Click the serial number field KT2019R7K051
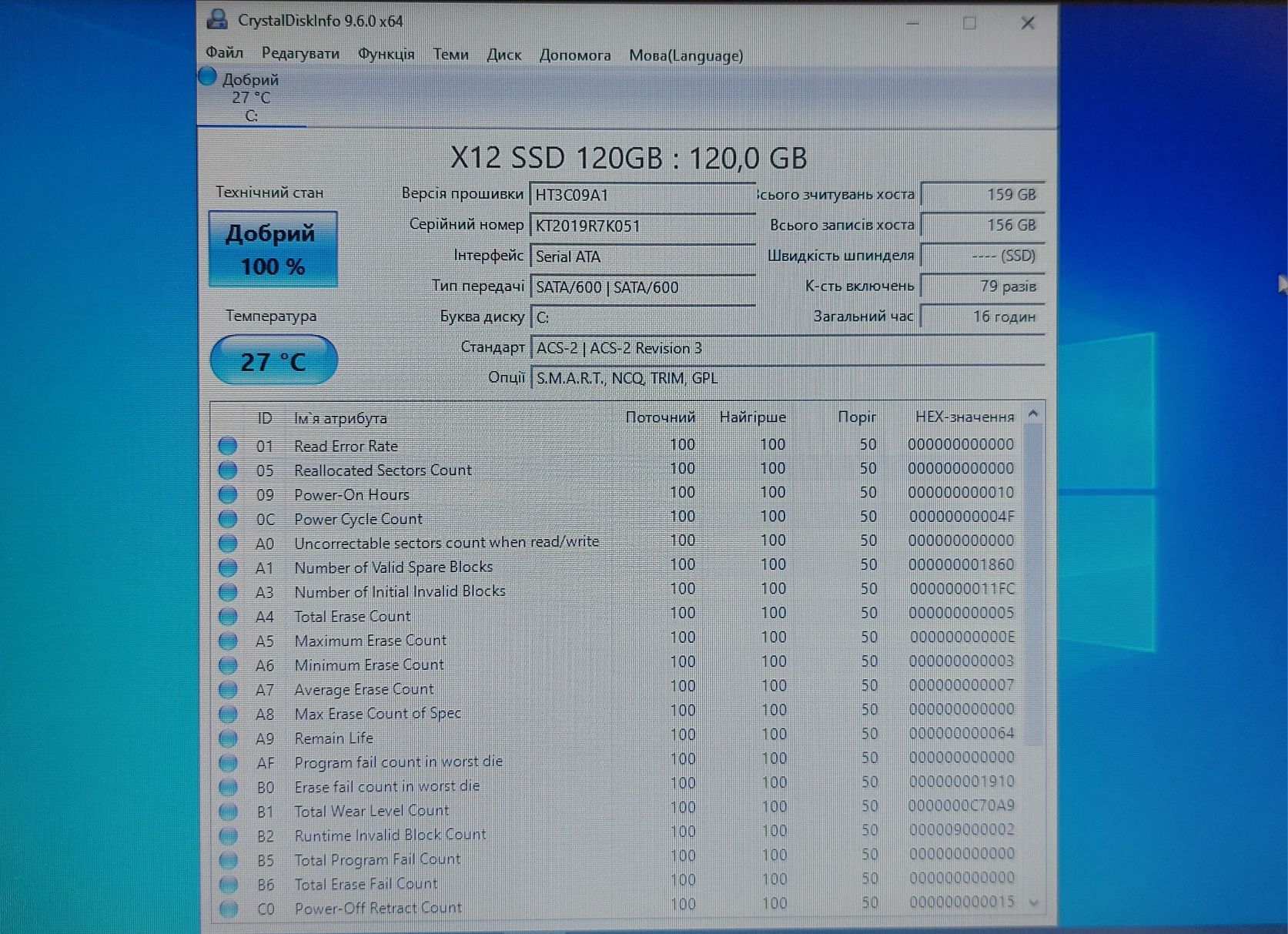 tap(643, 226)
